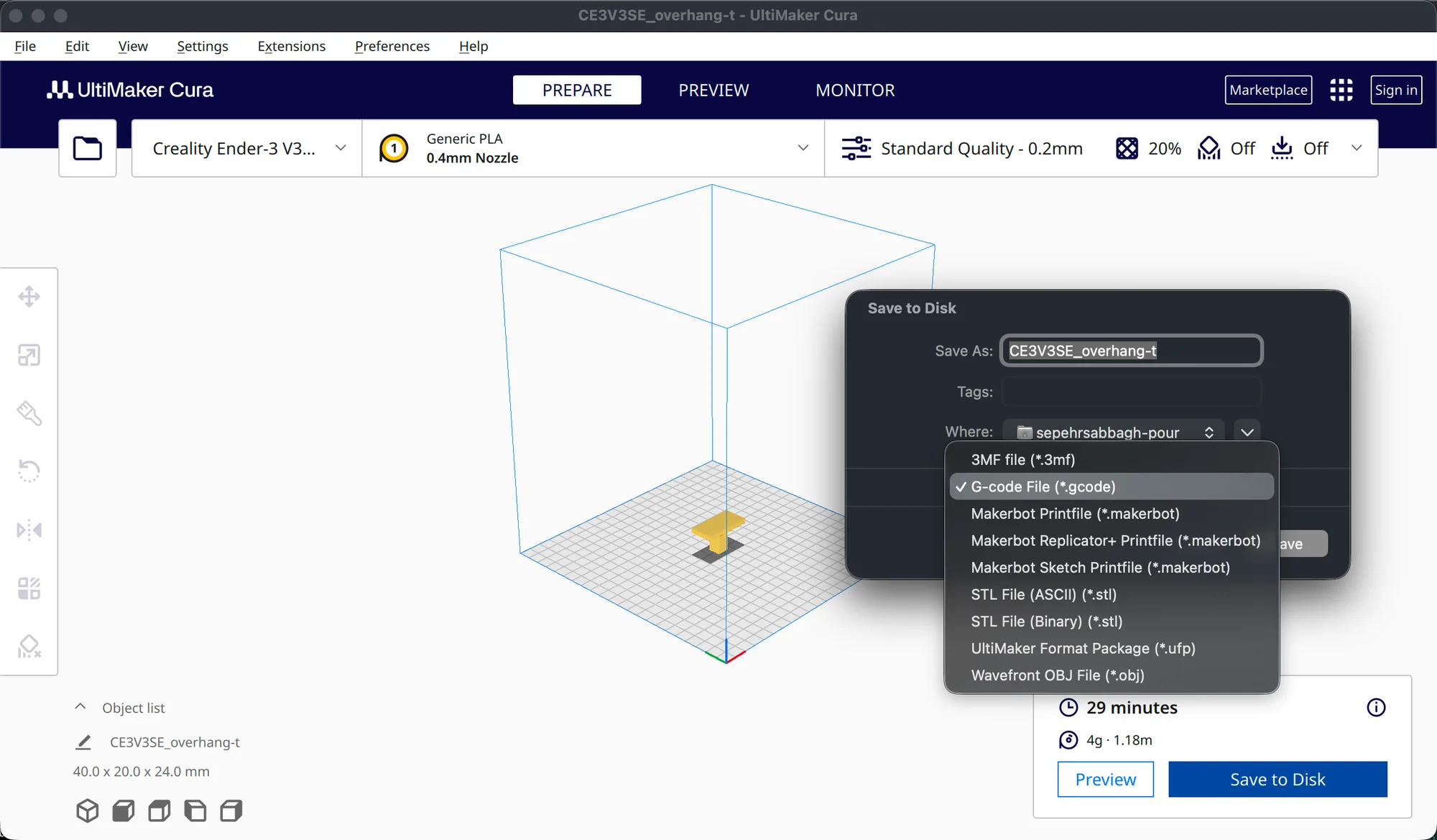Select the Per Model Settings tool

pos(29,589)
